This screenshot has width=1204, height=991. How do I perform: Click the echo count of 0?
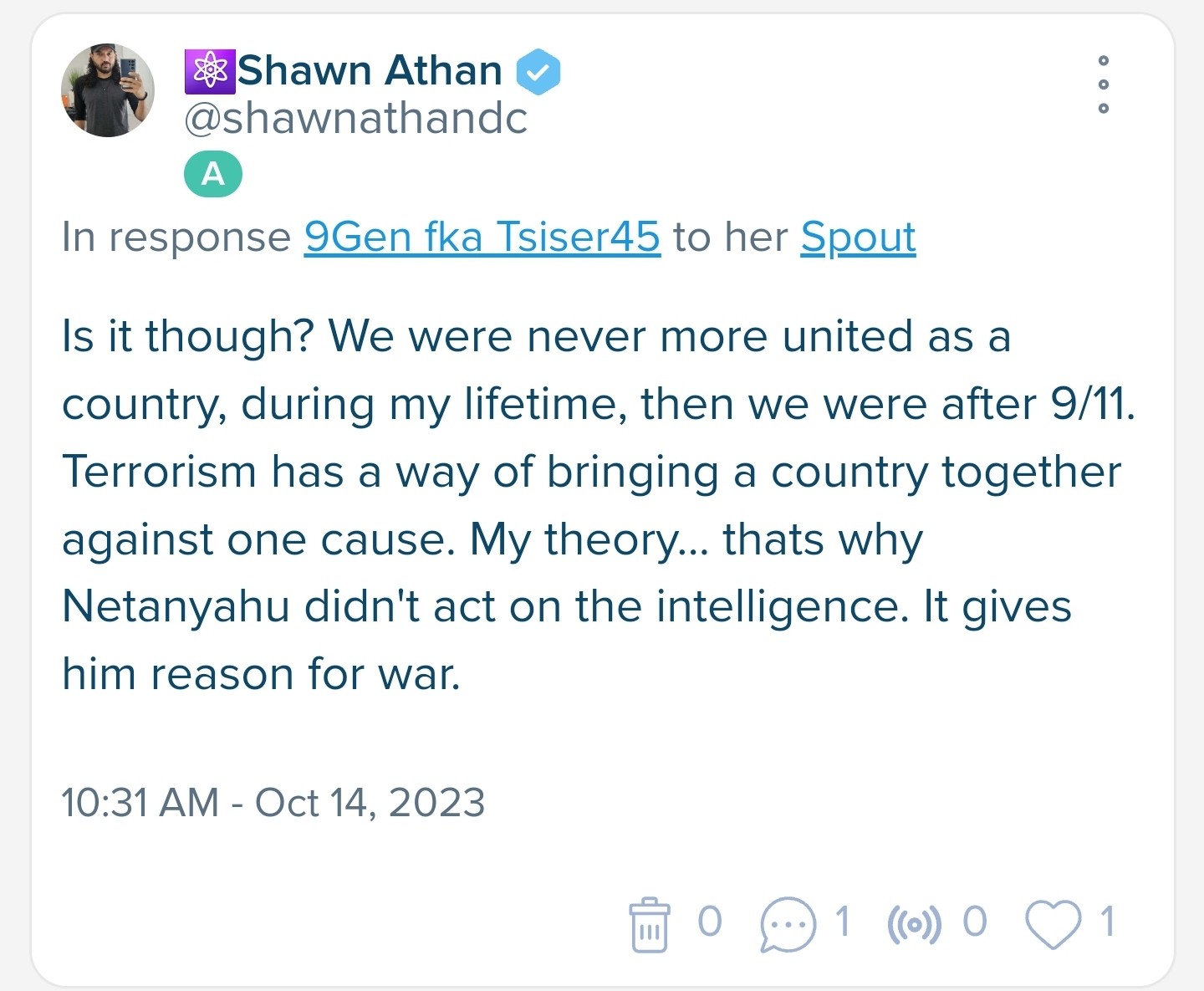tap(975, 922)
